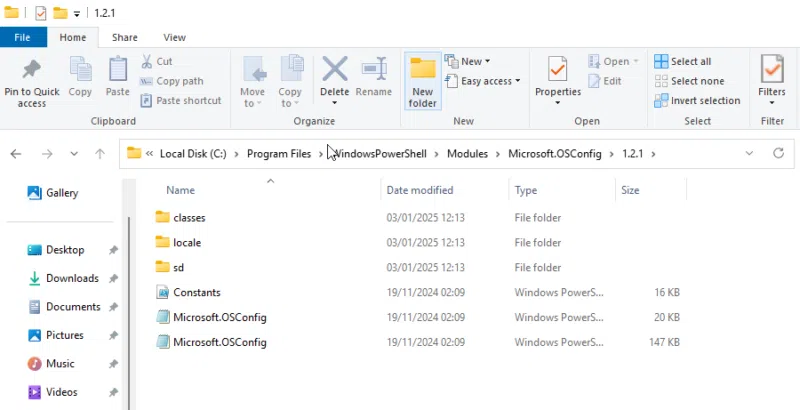Click the Paste clipboard icon

[118, 69]
